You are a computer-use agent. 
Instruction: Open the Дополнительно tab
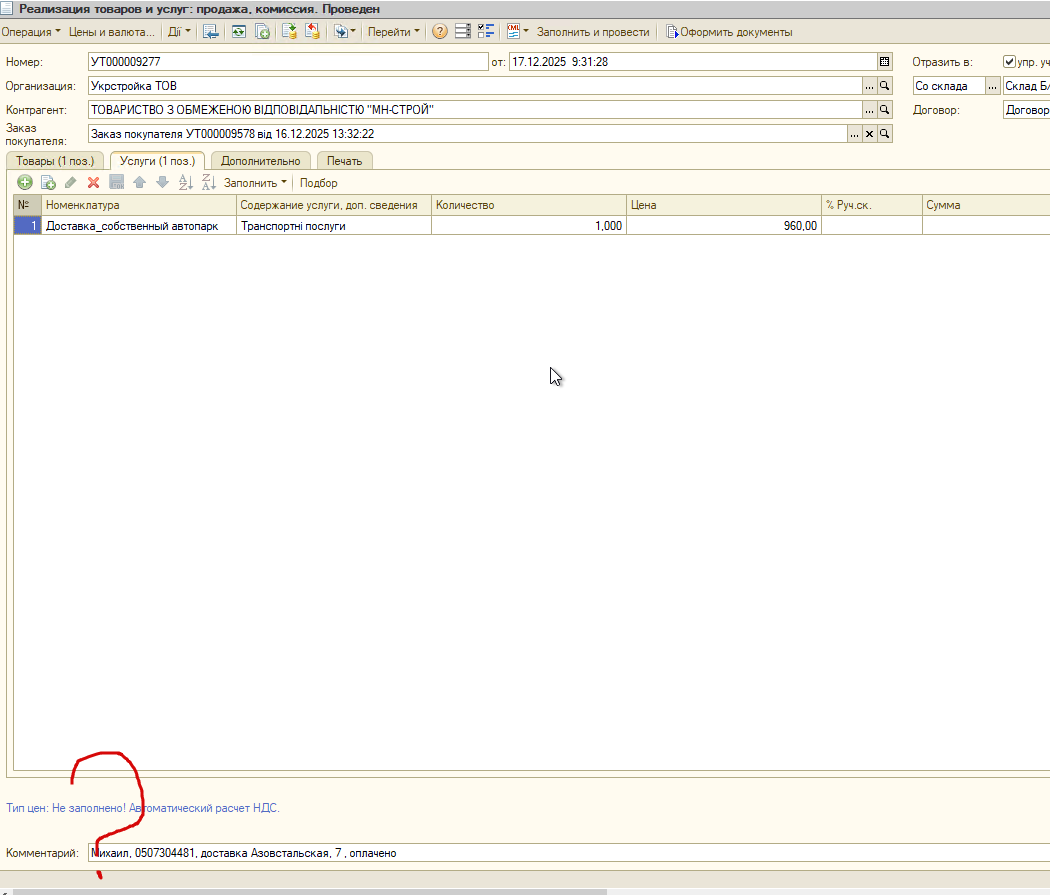260,161
